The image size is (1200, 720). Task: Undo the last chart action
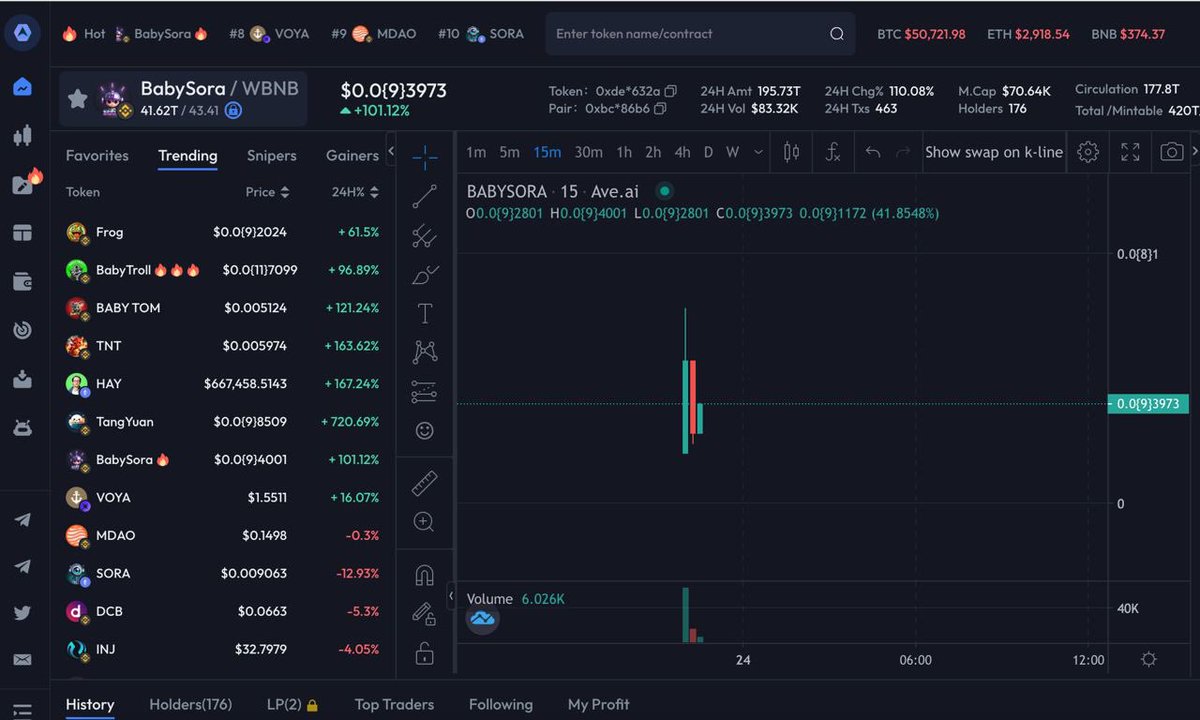click(x=873, y=152)
